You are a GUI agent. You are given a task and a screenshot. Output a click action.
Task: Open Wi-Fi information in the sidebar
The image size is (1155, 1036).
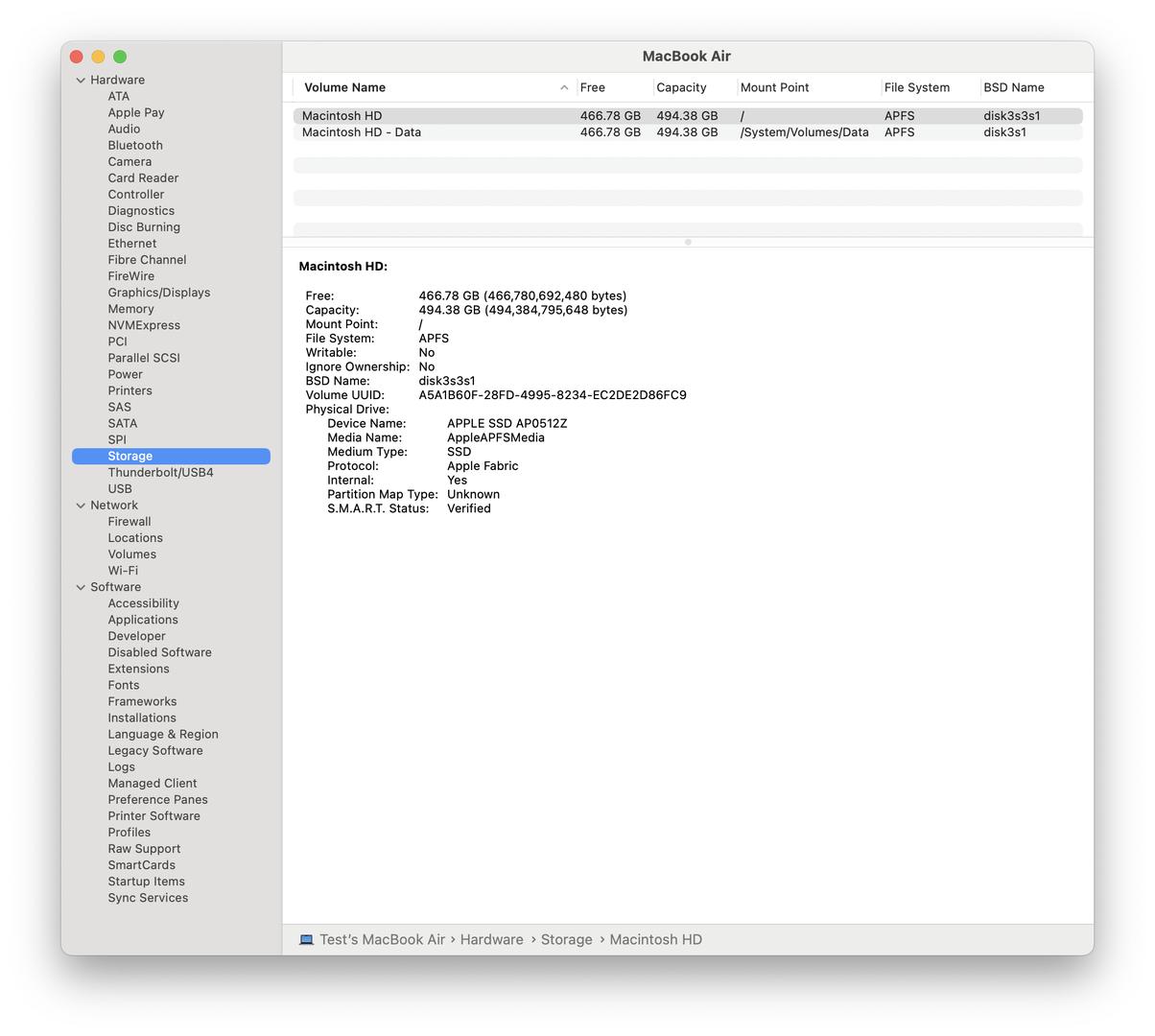tap(123, 571)
